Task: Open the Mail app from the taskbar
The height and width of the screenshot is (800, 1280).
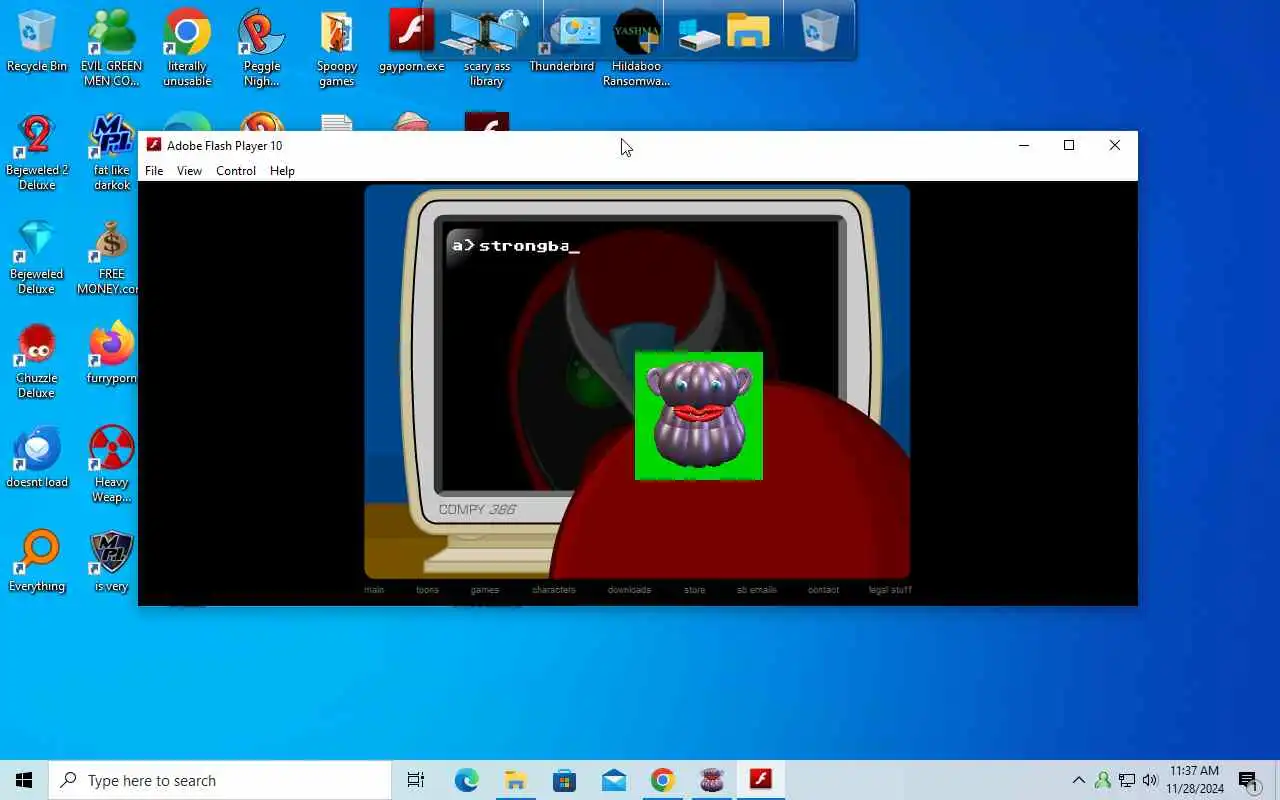Action: (x=614, y=780)
